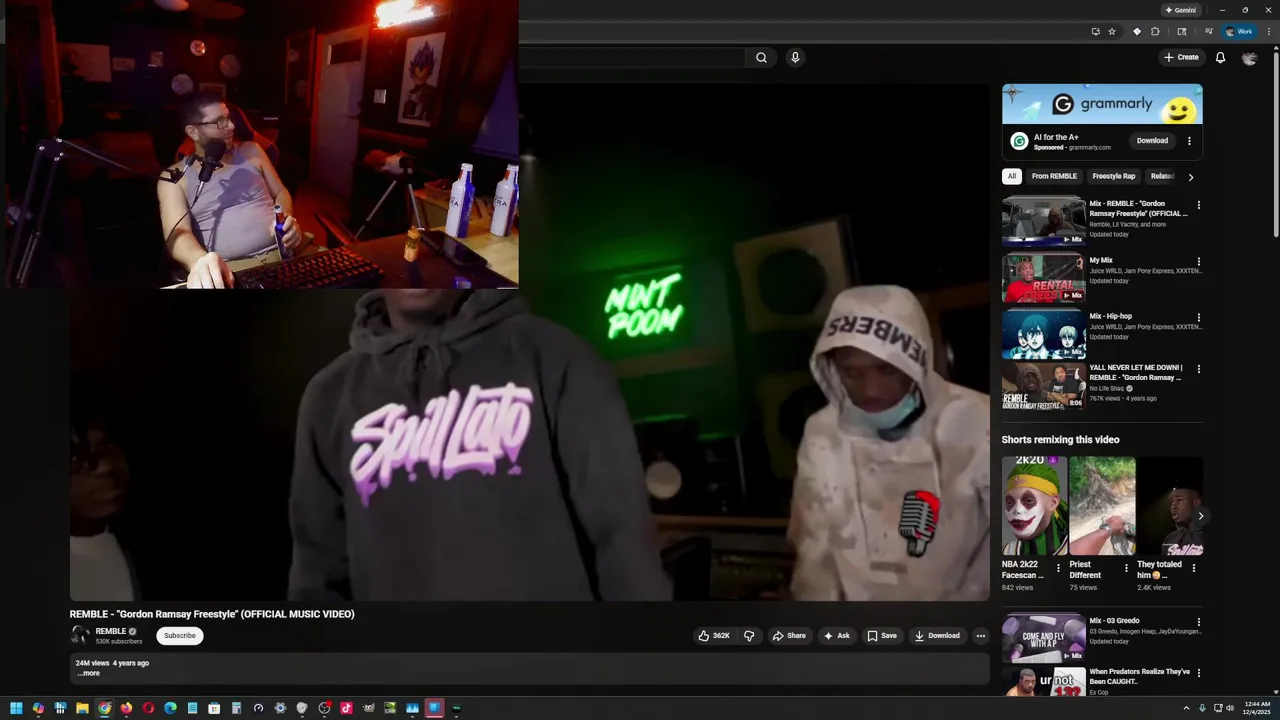The image size is (1280, 720).
Task: Open options for Mix - REMBLE playlist
Action: click(1199, 205)
